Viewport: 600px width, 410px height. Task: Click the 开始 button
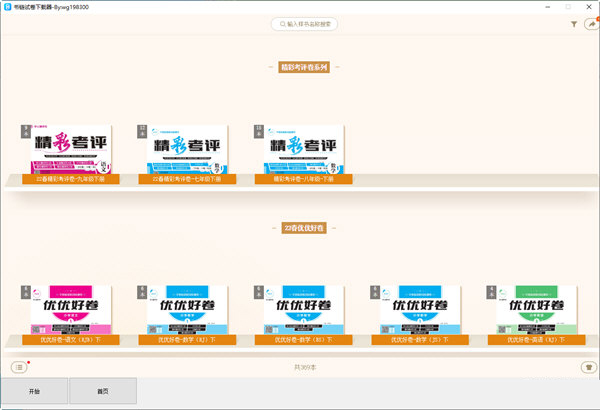click(34, 391)
